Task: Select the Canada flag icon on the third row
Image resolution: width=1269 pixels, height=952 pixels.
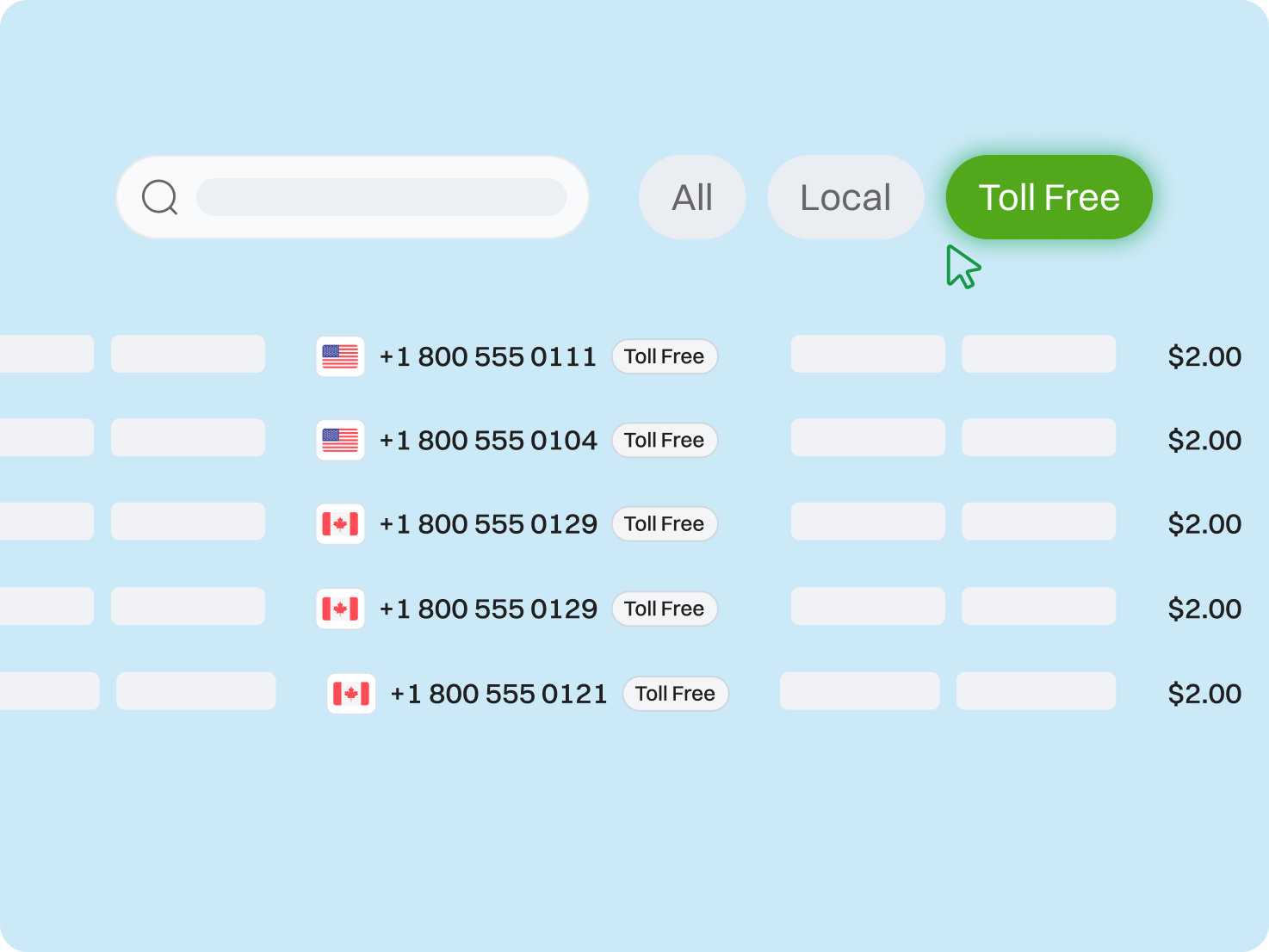Action: 340,523
